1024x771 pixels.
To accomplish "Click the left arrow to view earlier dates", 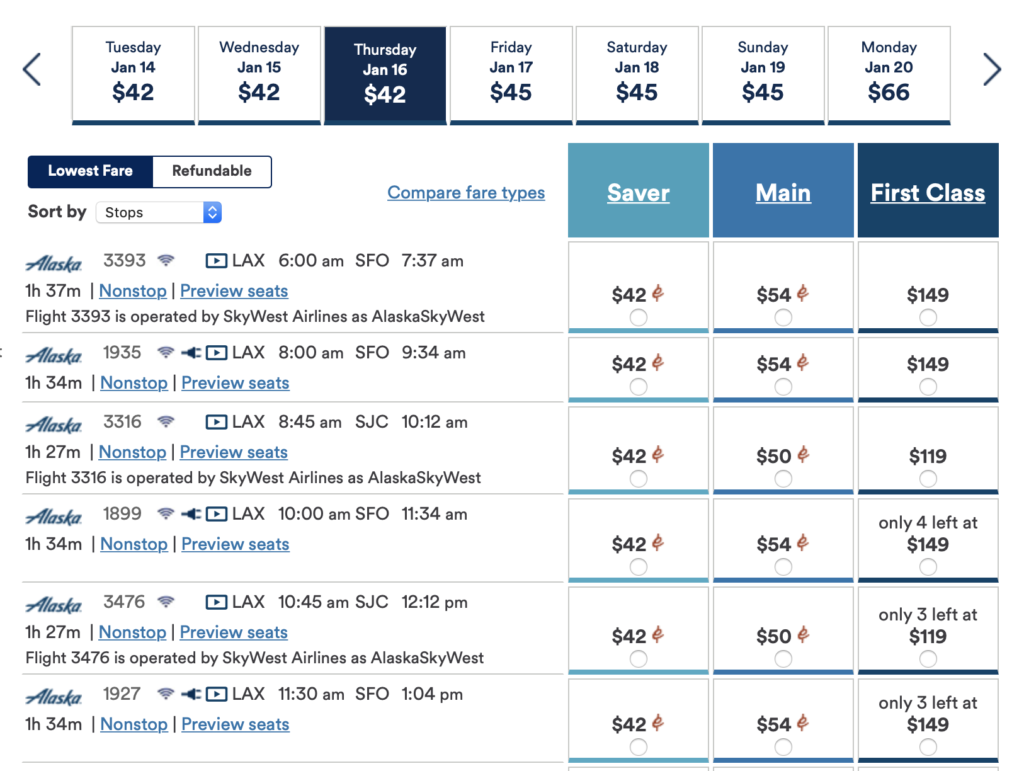I will (31, 69).
